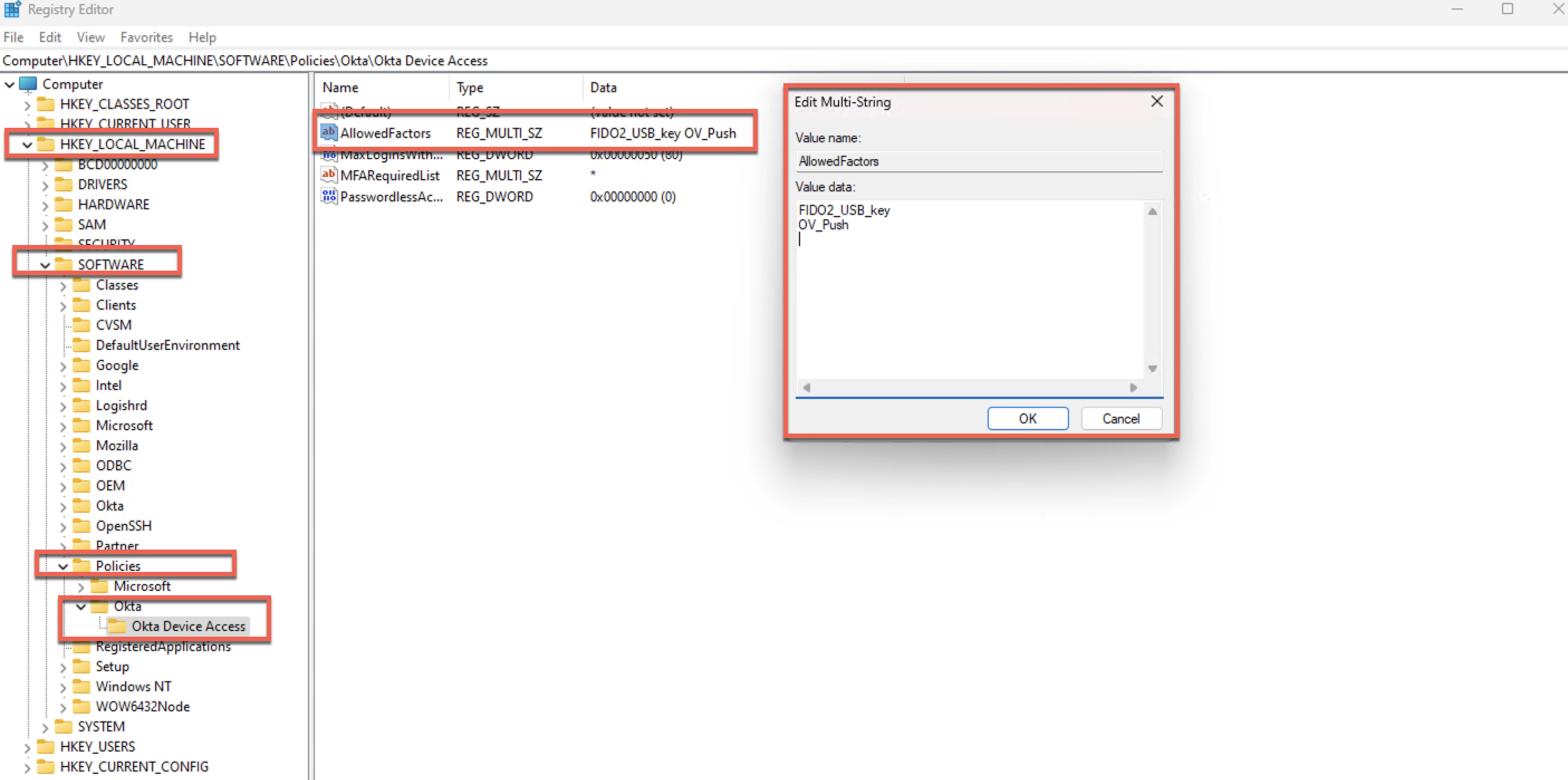Click the Value data scroll-right arrow
The width and height of the screenshot is (1568, 780).
(1133, 388)
